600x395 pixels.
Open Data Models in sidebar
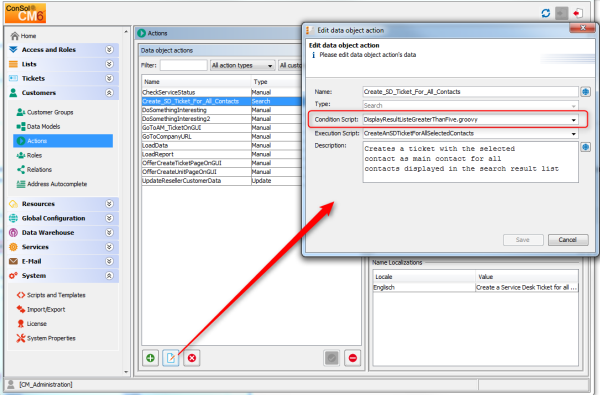pos(39,126)
